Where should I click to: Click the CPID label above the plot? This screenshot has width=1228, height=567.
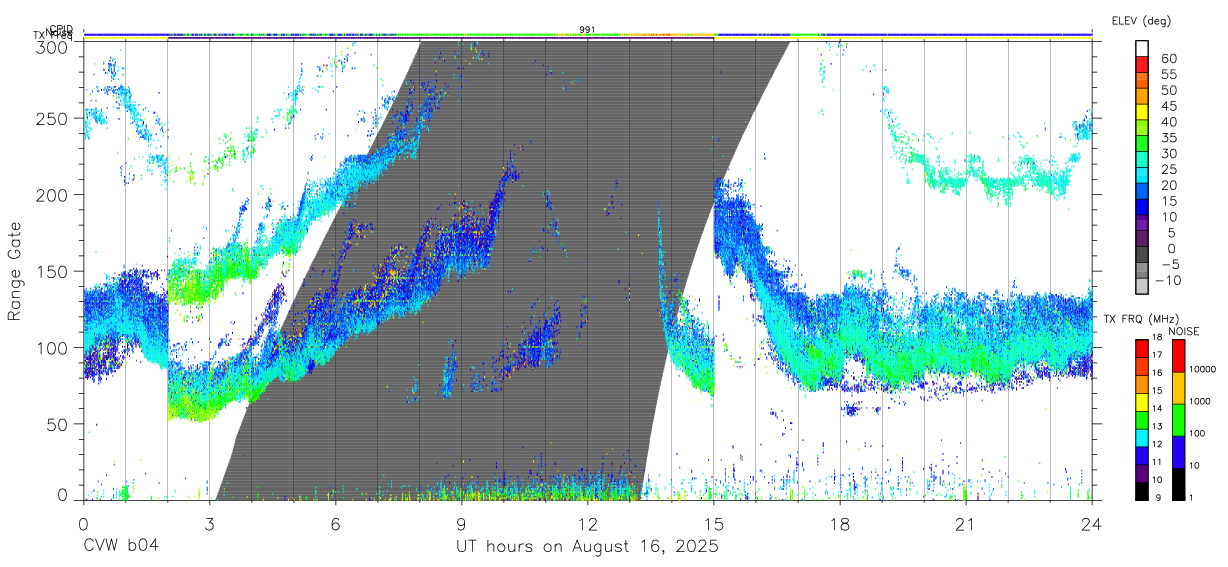point(61,29)
